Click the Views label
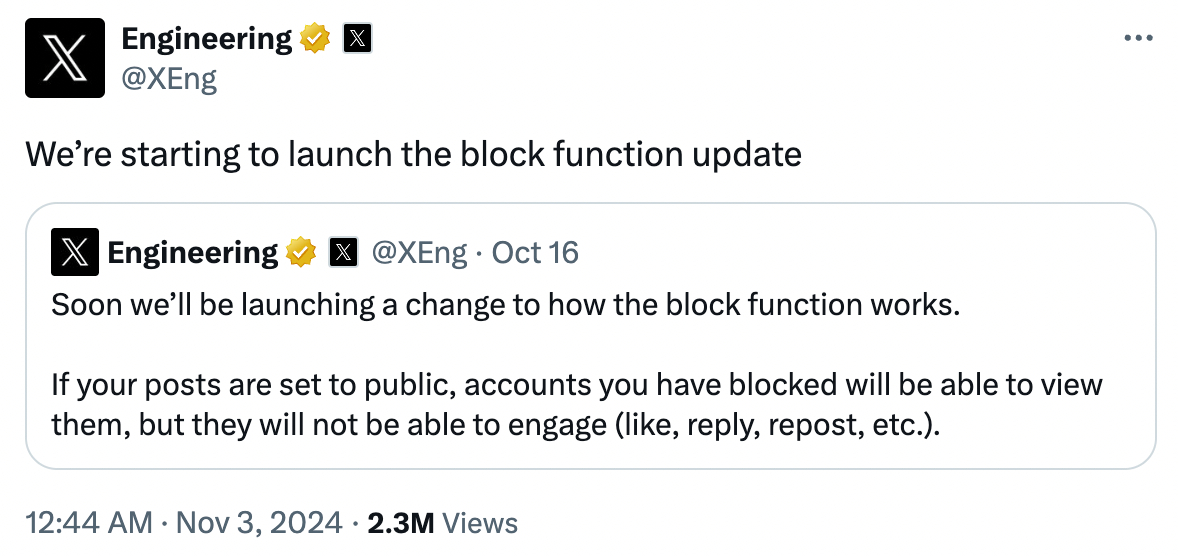Viewport: 1178px width, 556px height. pyautogui.click(x=480, y=522)
